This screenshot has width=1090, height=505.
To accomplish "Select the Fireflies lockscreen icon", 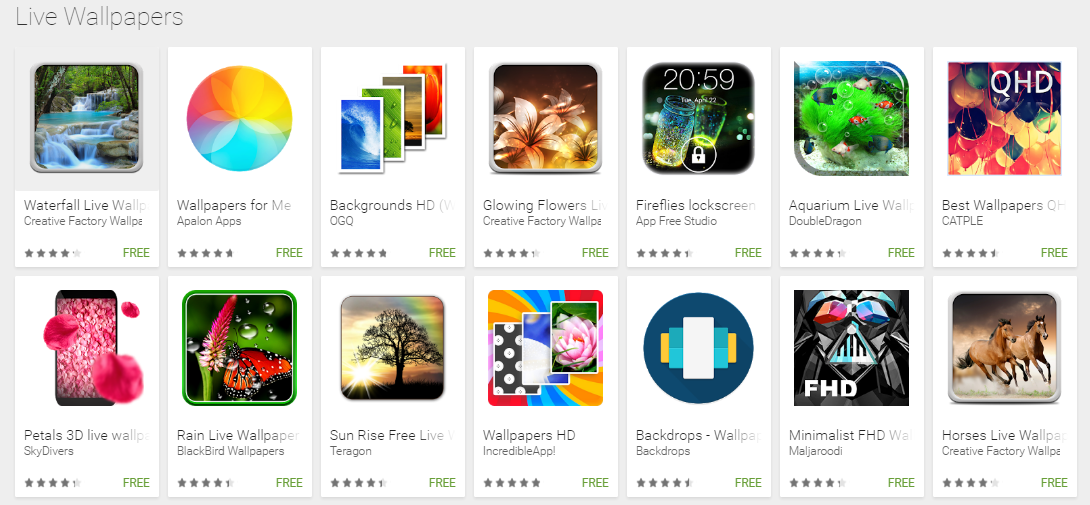I will 699,118.
